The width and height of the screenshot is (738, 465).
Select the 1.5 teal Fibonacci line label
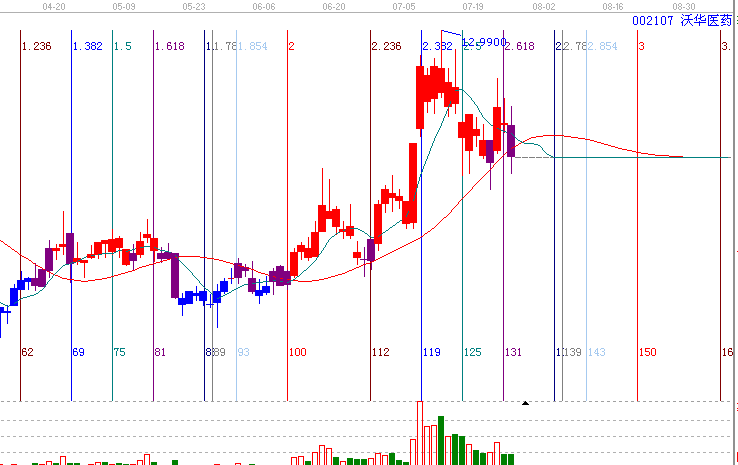(x=123, y=46)
